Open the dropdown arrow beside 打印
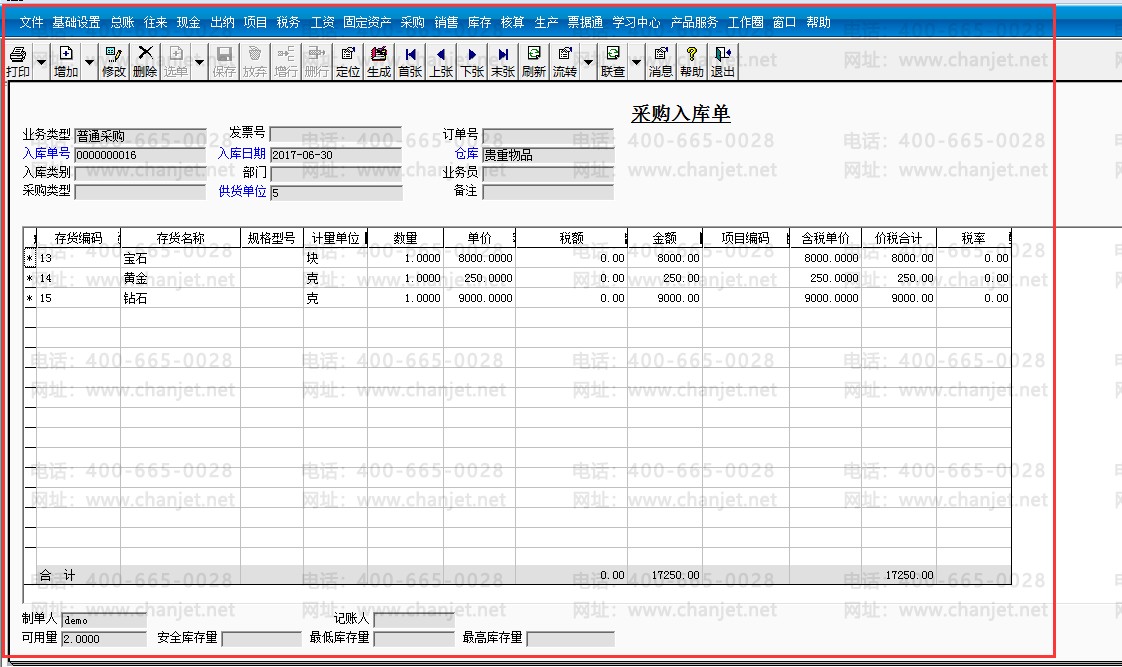1122x667 pixels. click(41, 62)
